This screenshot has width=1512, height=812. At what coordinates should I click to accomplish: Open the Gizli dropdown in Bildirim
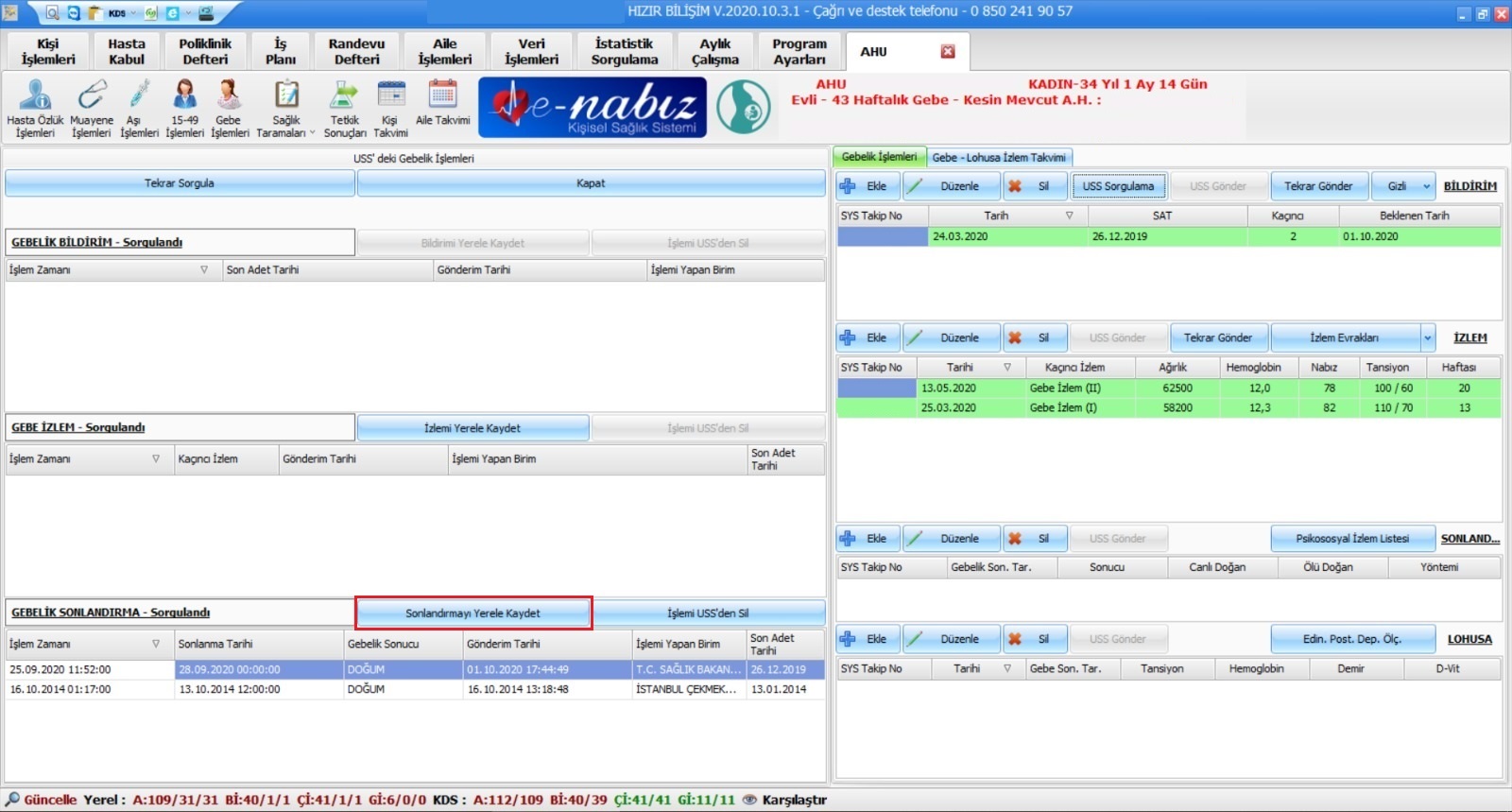point(1426,186)
